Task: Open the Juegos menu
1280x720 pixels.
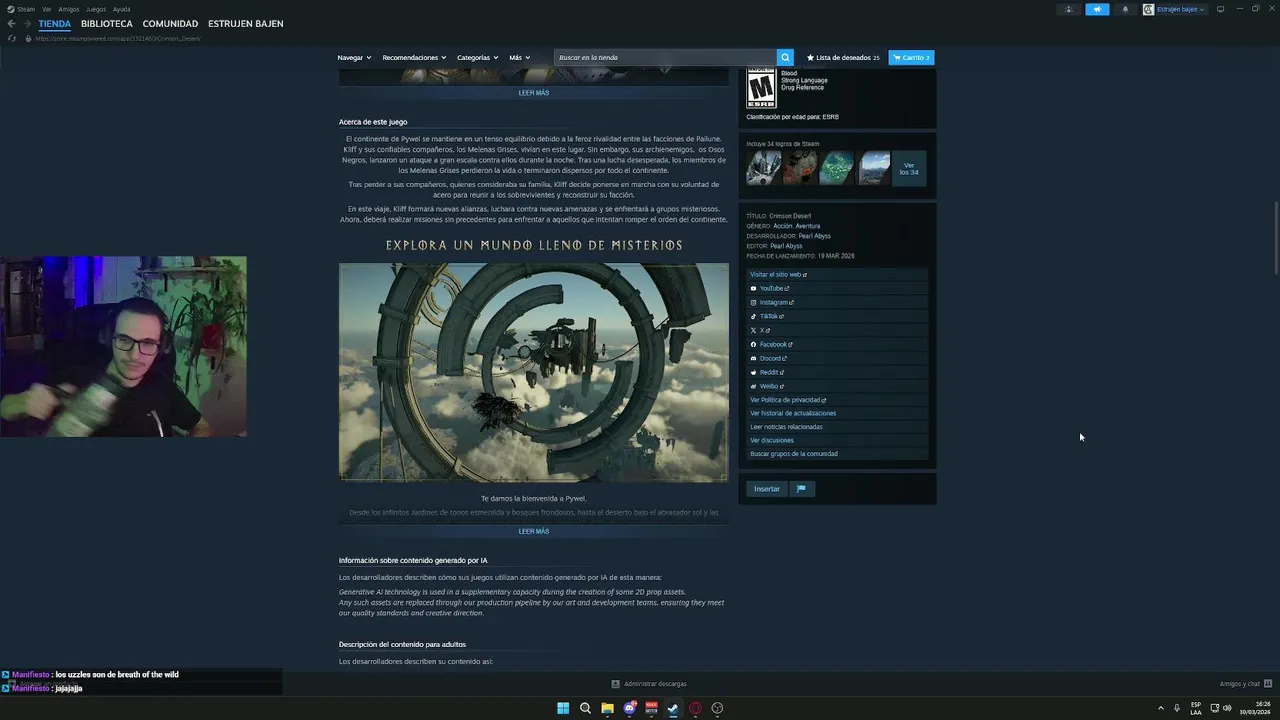Action: click(96, 9)
